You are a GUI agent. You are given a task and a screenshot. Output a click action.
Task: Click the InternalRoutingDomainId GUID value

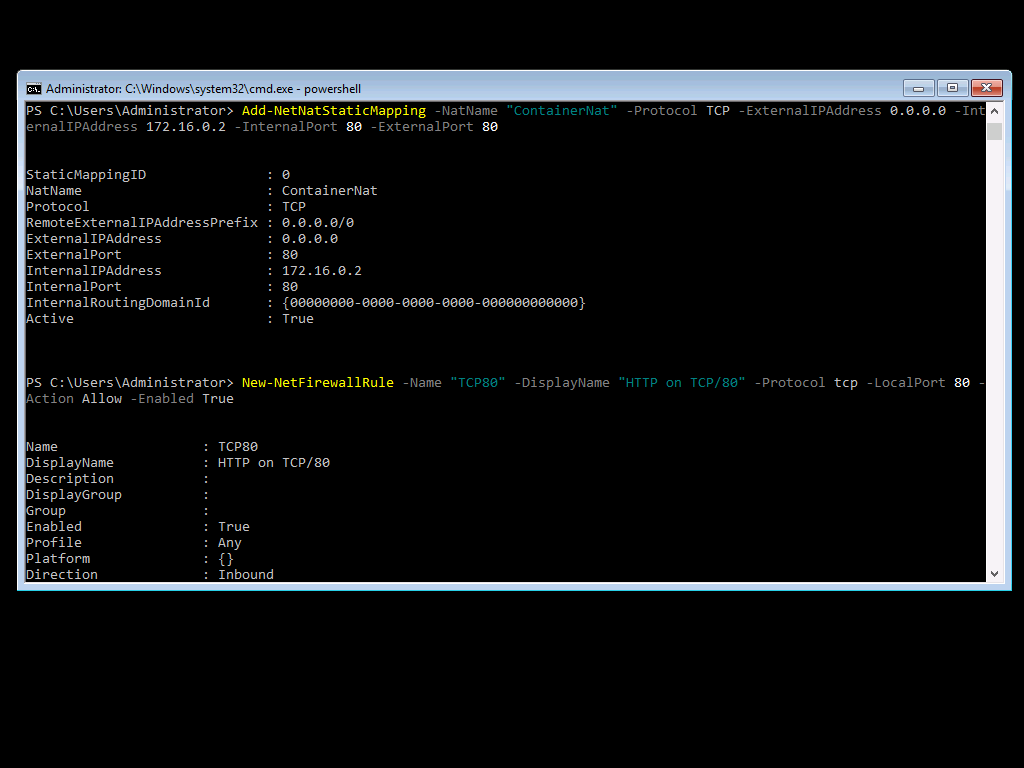pyautogui.click(x=433, y=303)
